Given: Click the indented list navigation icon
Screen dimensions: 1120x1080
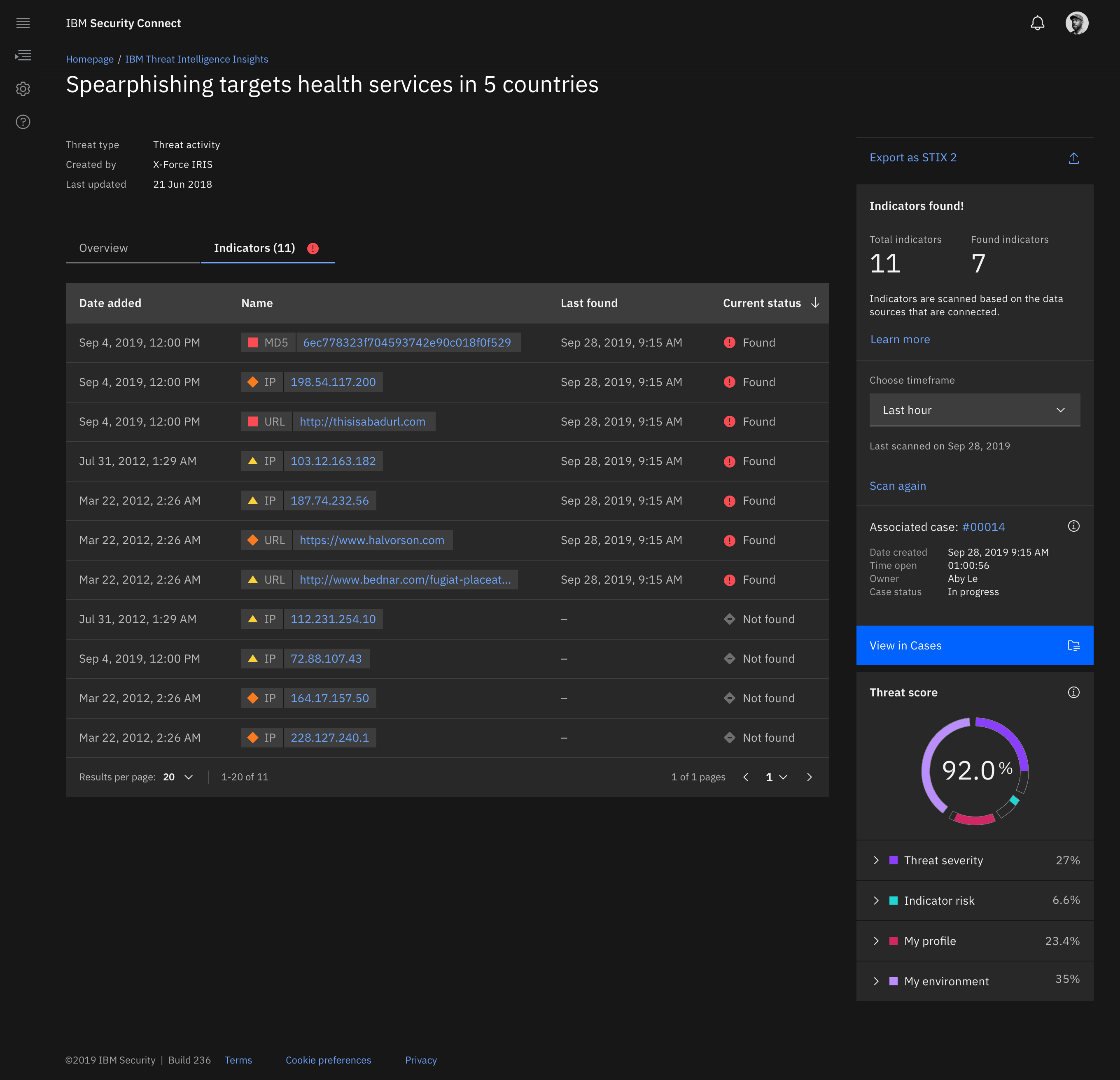Looking at the screenshot, I should [23, 56].
